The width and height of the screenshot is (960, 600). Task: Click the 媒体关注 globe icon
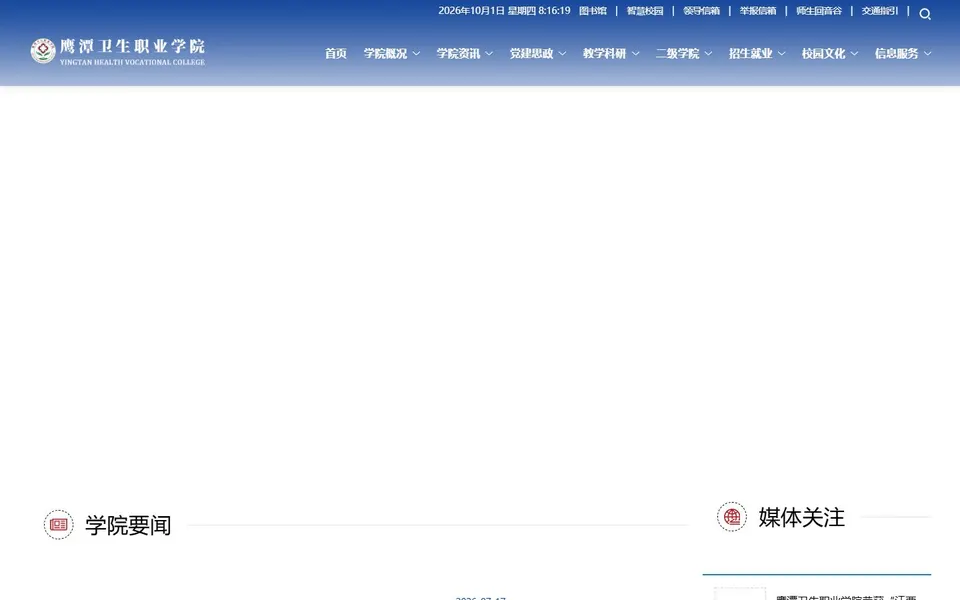pyautogui.click(x=732, y=517)
